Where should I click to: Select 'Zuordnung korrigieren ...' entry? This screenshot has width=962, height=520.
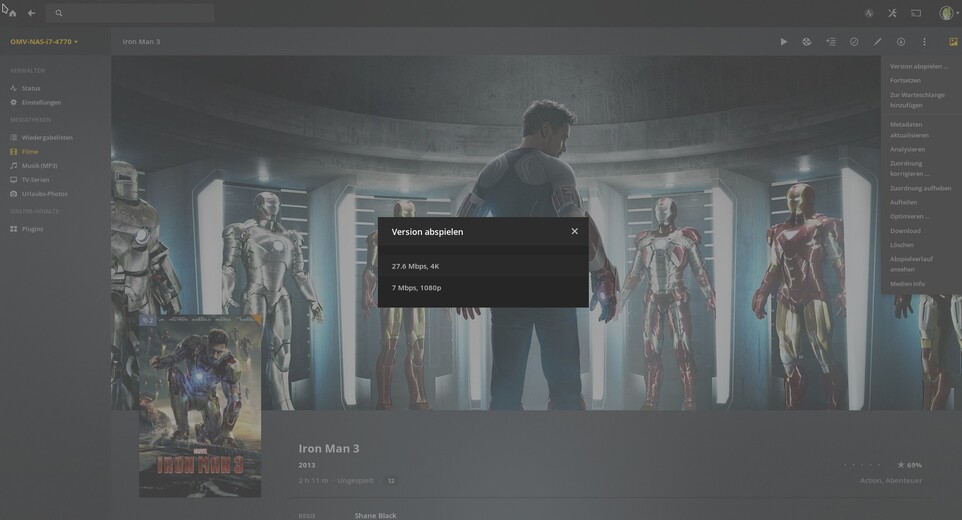coord(909,169)
